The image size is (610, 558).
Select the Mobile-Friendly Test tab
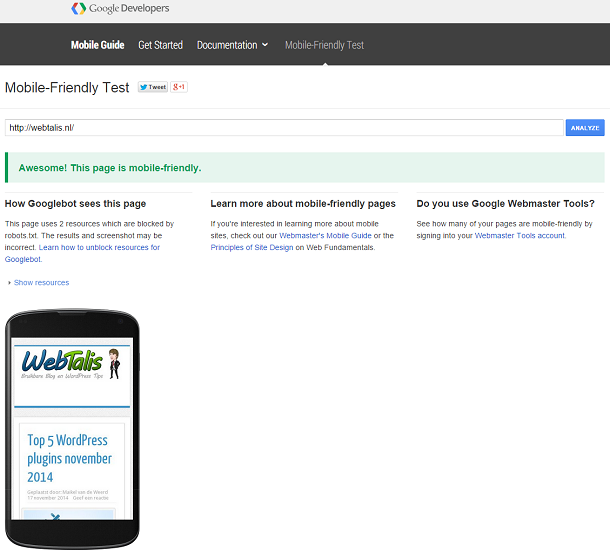pyautogui.click(x=324, y=45)
